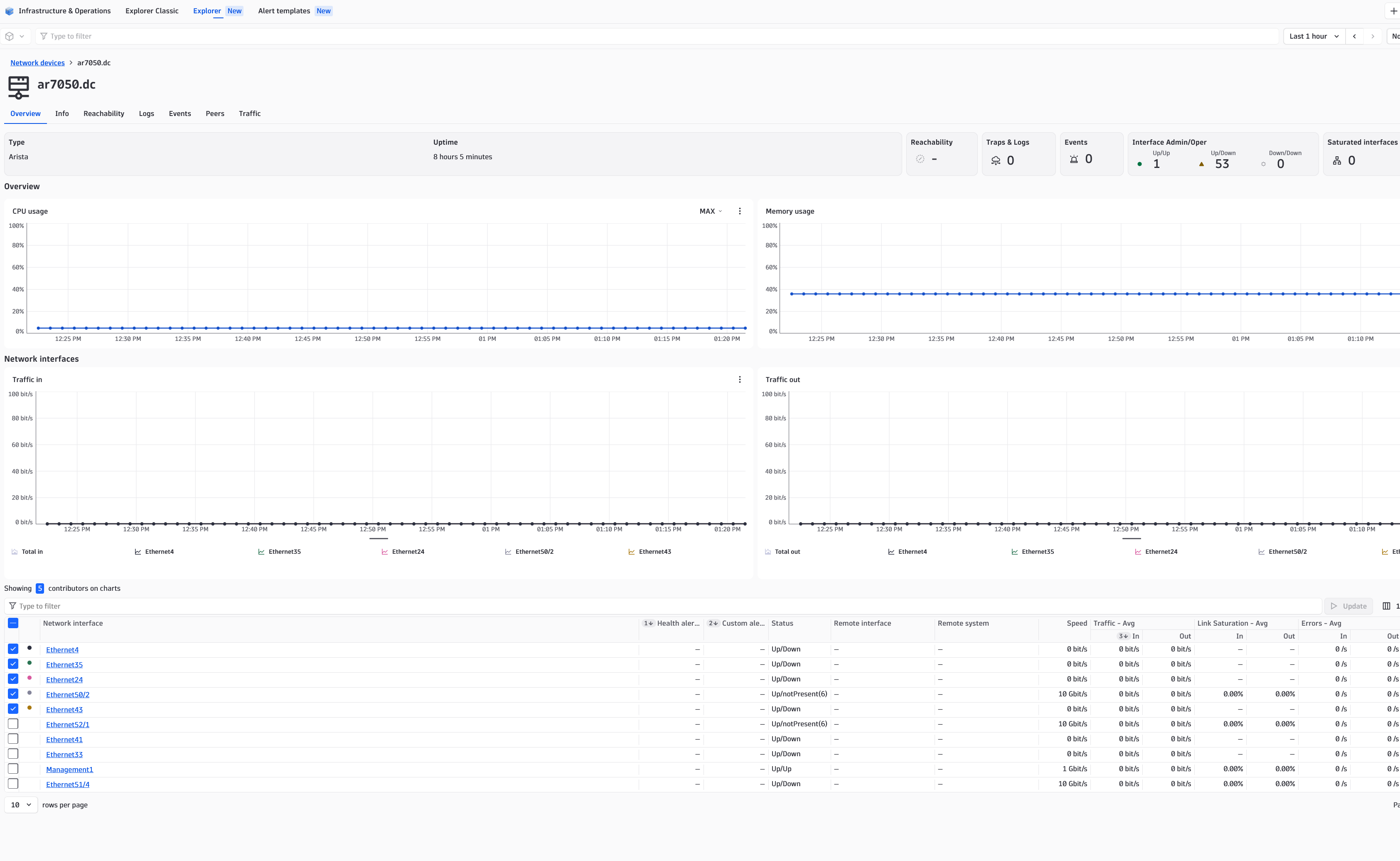Click the Up/Down warning triangle icon
The height and width of the screenshot is (861, 1400).
(1201, 164)
